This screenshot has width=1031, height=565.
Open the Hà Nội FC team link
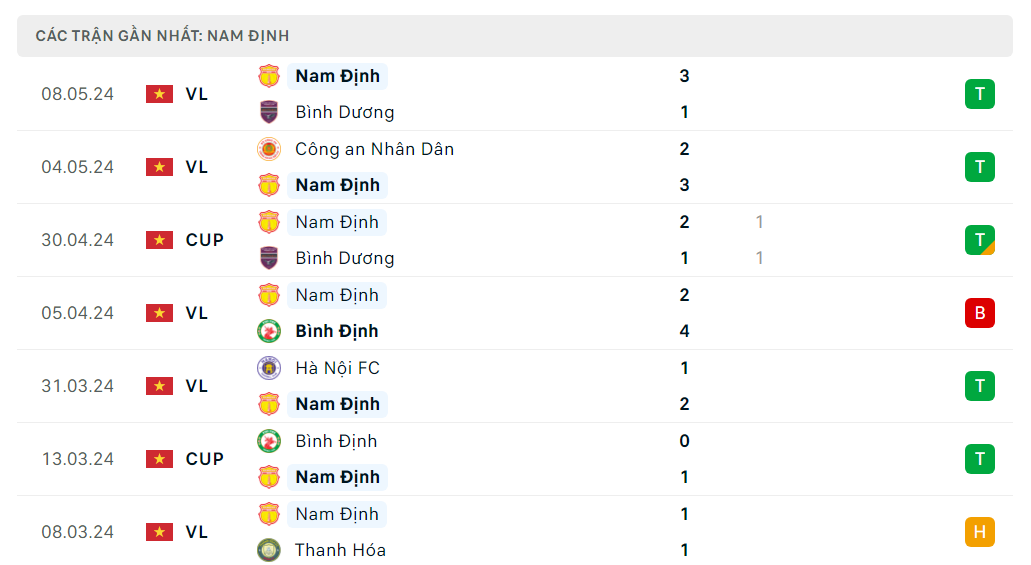pyautogui.click(x=337, y=368)
